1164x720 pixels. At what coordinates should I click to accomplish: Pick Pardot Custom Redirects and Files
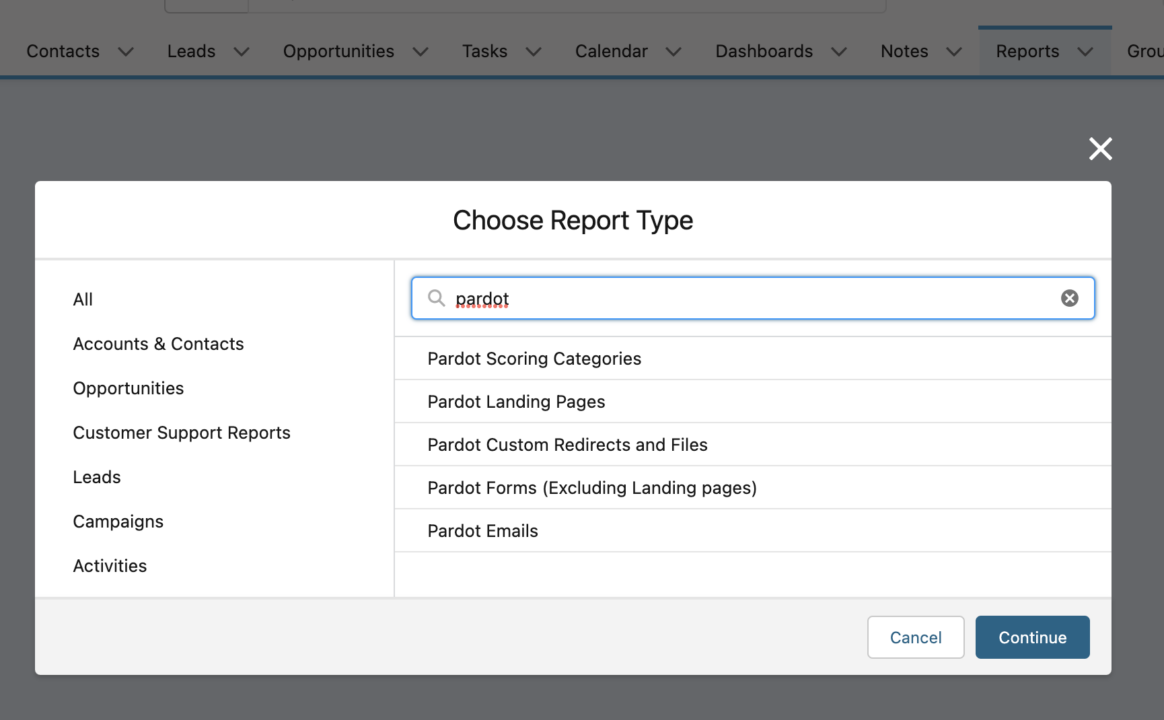[567, 444]
